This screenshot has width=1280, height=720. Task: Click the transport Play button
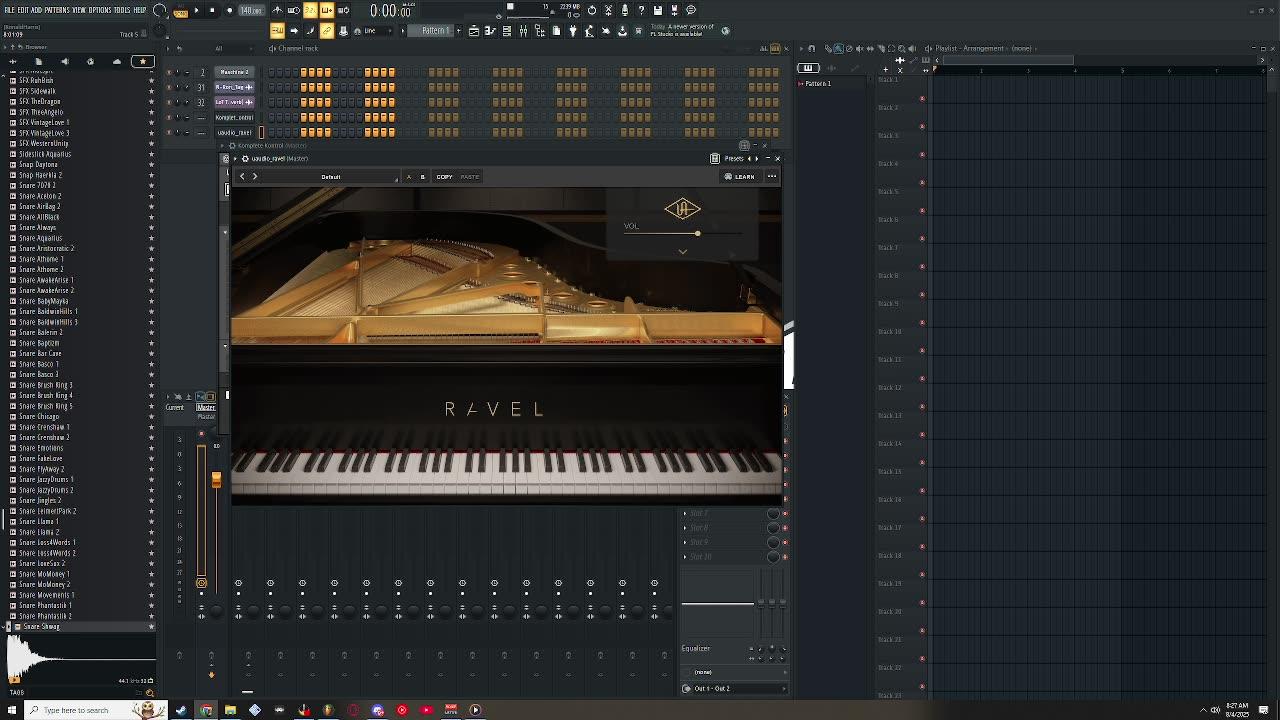tap(196, 10)
